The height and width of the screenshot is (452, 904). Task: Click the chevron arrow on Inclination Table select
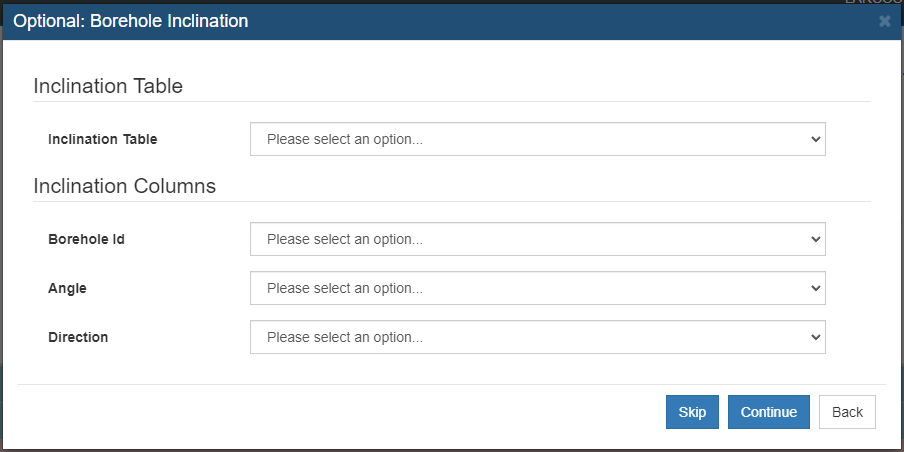coord(815,139)
